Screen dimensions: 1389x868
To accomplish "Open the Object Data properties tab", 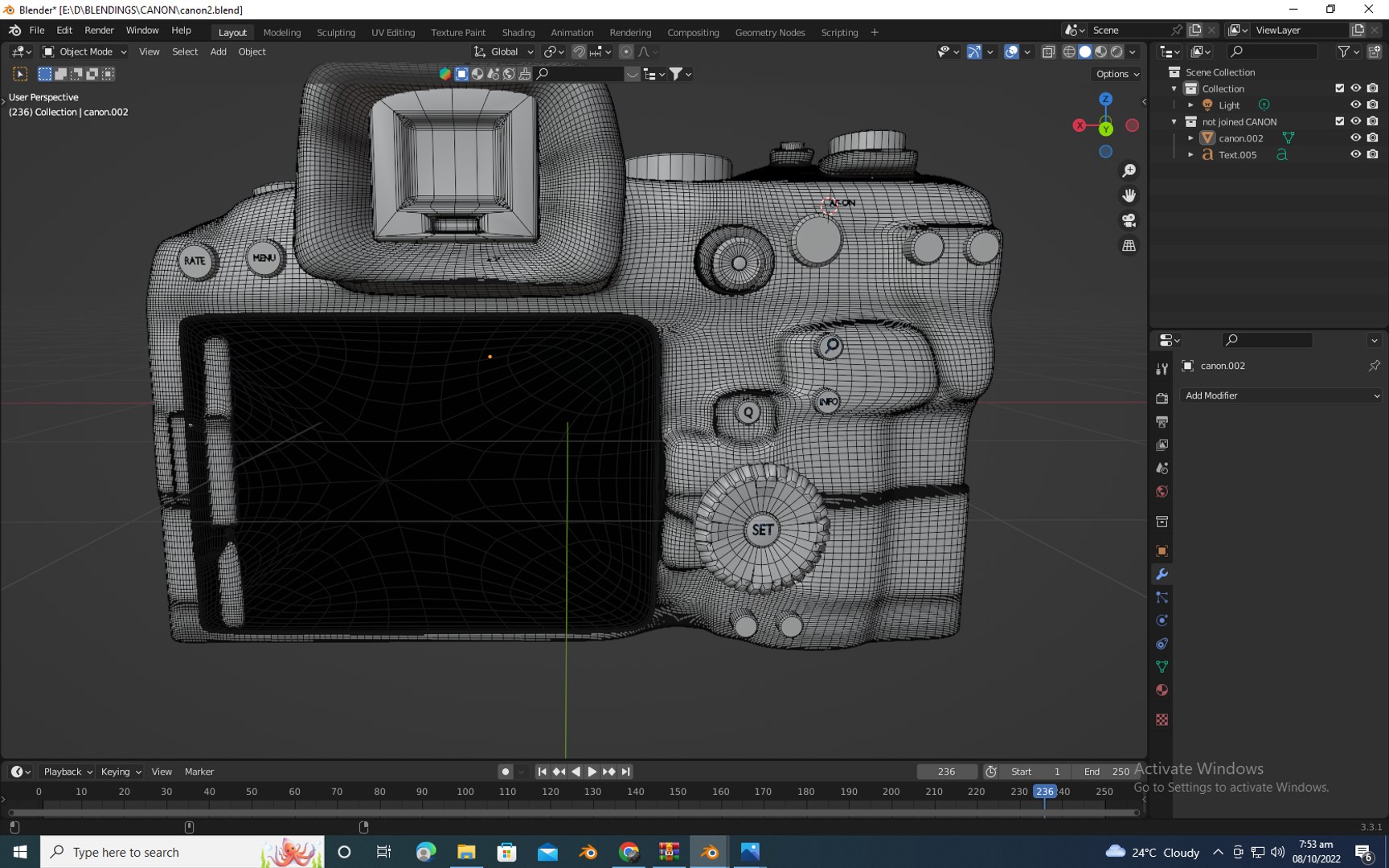I will (x=1162, y=666).
